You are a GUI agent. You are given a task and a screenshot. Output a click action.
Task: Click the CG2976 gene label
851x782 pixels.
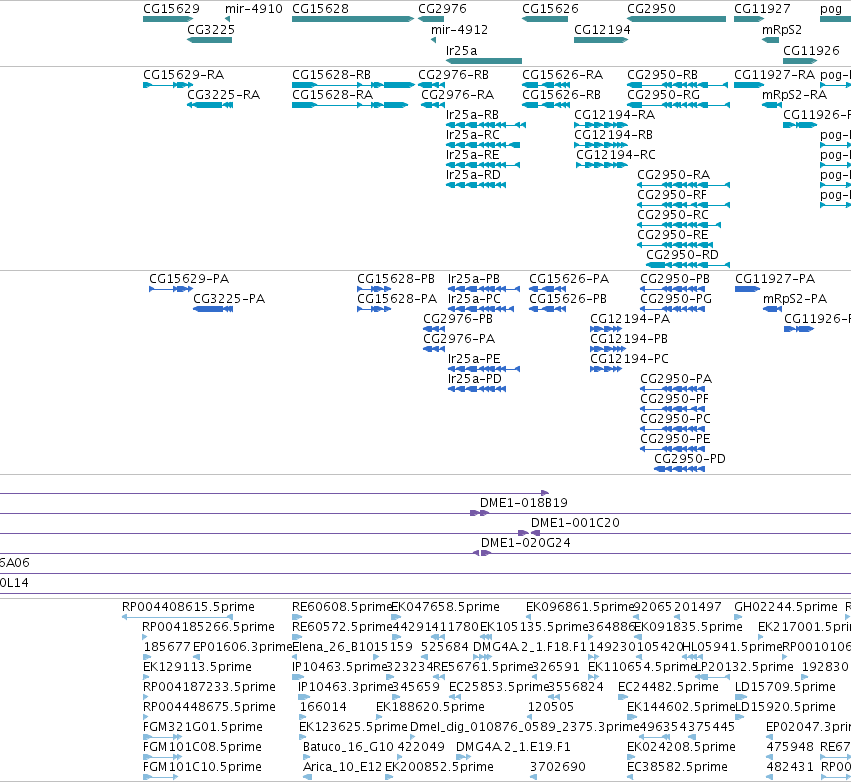click(x=442, y=9)
